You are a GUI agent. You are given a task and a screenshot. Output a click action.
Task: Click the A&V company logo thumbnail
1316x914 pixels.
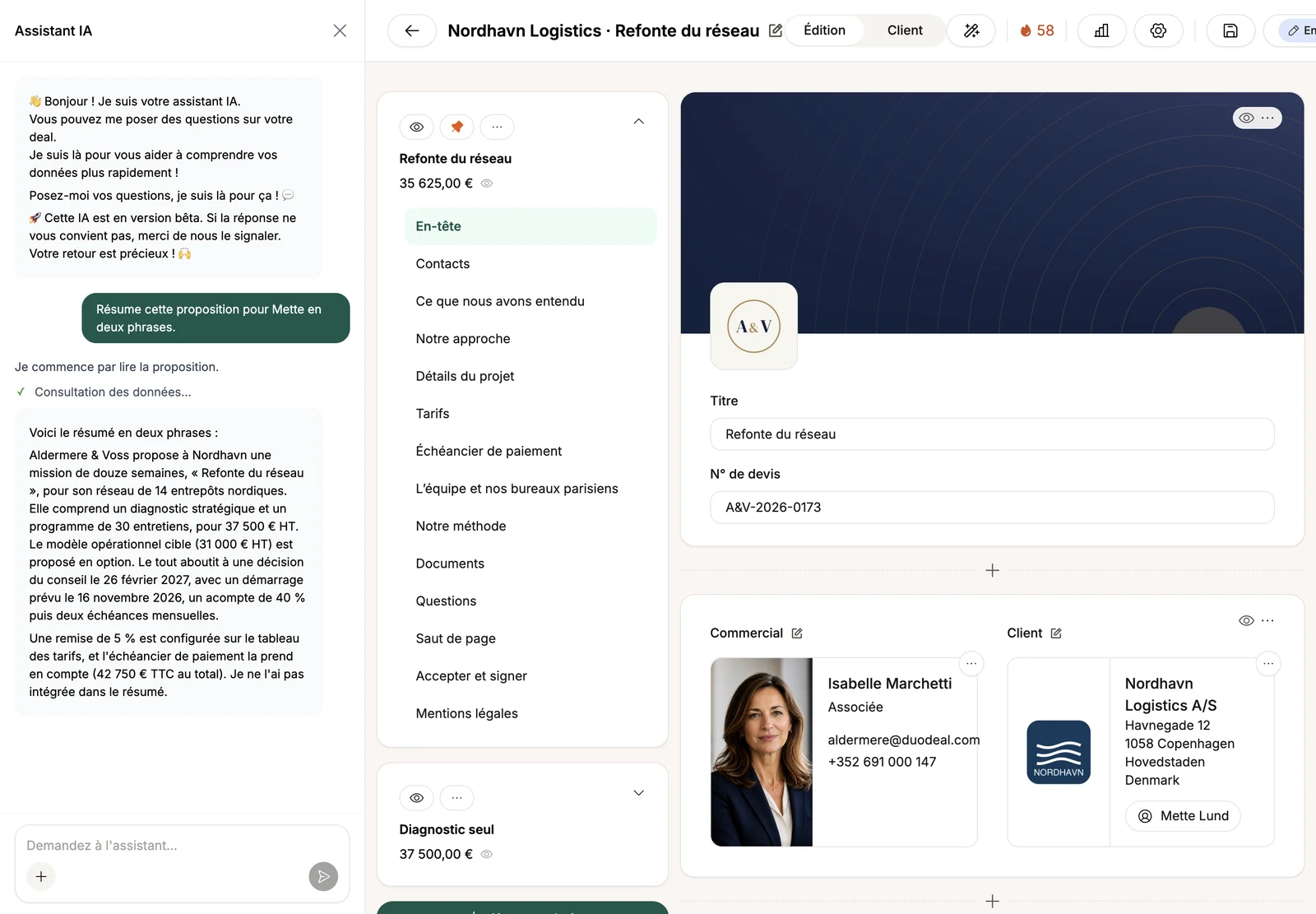[753, 326]
